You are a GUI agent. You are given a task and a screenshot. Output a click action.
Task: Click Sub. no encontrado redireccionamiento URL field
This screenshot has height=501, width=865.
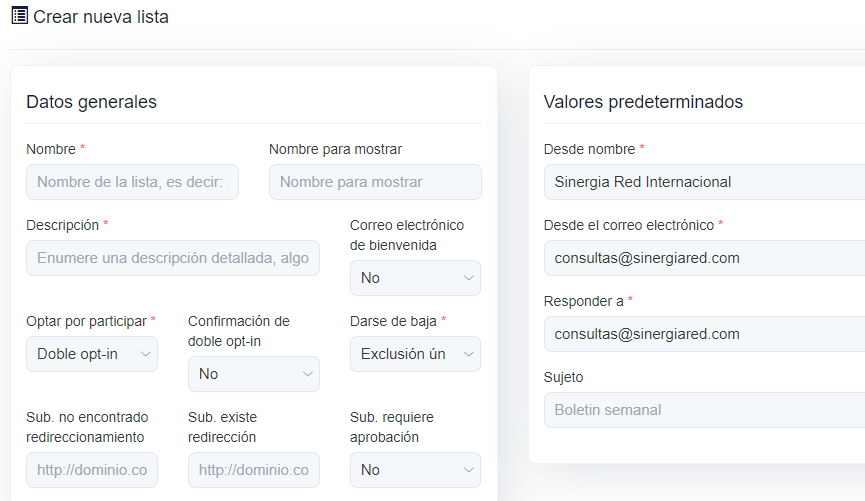click(92, 470)
